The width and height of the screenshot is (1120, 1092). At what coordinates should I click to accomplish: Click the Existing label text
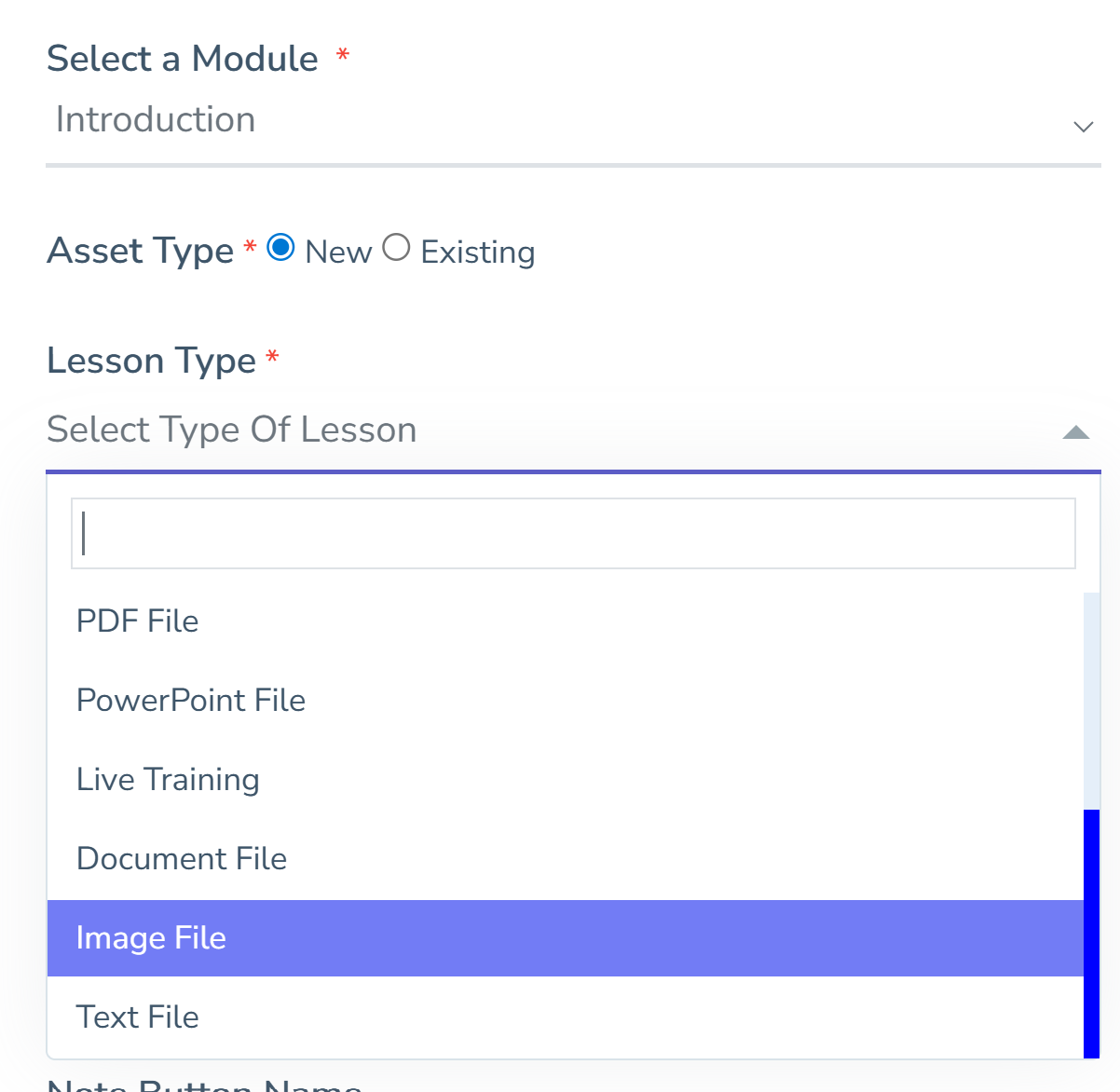(477, 253)
